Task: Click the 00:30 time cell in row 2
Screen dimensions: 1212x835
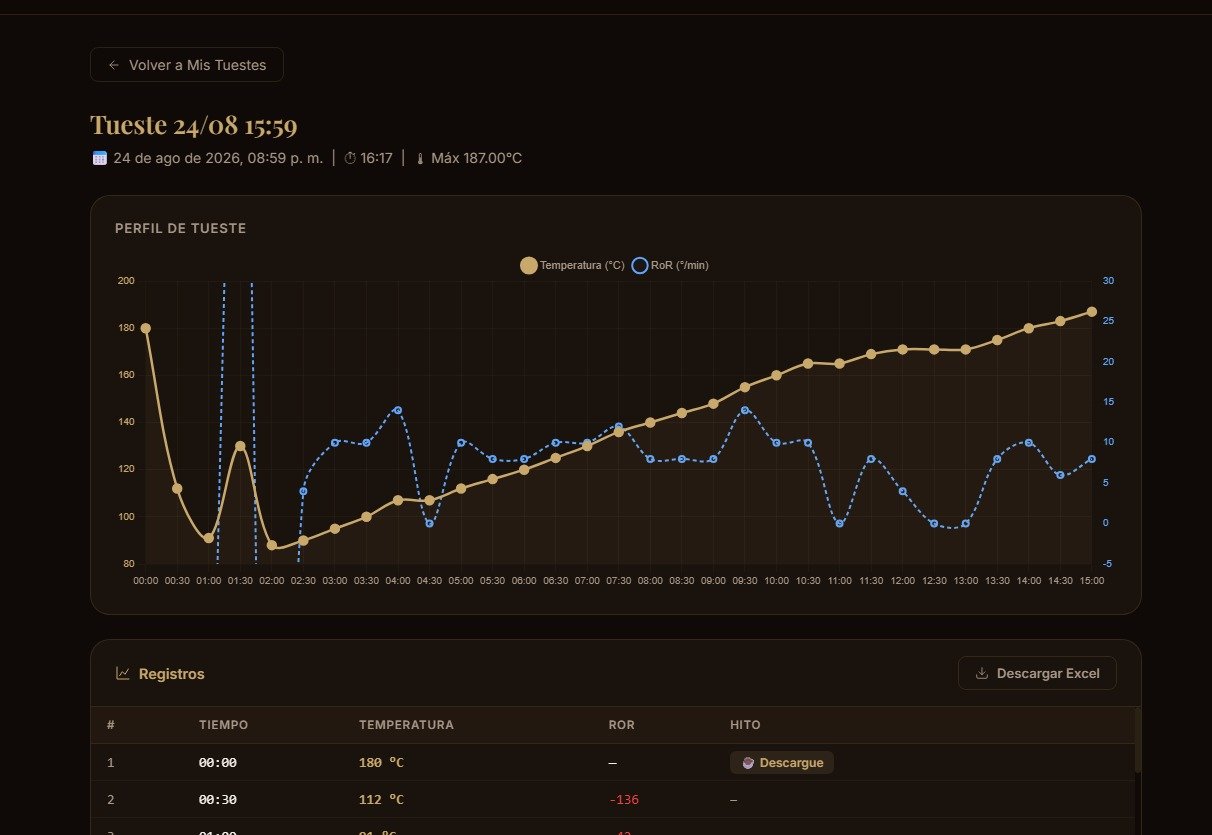Action: [218, 799]
